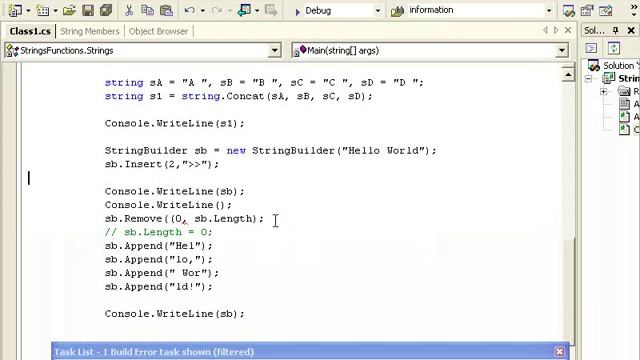Close the Solution Explorer panel
Image resolution: width=640 pixels, height=360 pixels.
pyautogui.click(x=631, y=30)
